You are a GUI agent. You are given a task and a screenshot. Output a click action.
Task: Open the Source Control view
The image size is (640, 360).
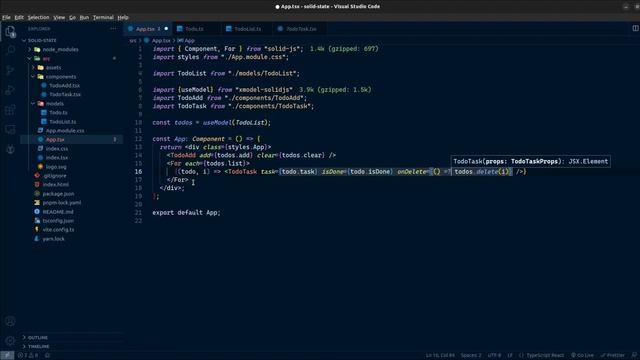10,70
